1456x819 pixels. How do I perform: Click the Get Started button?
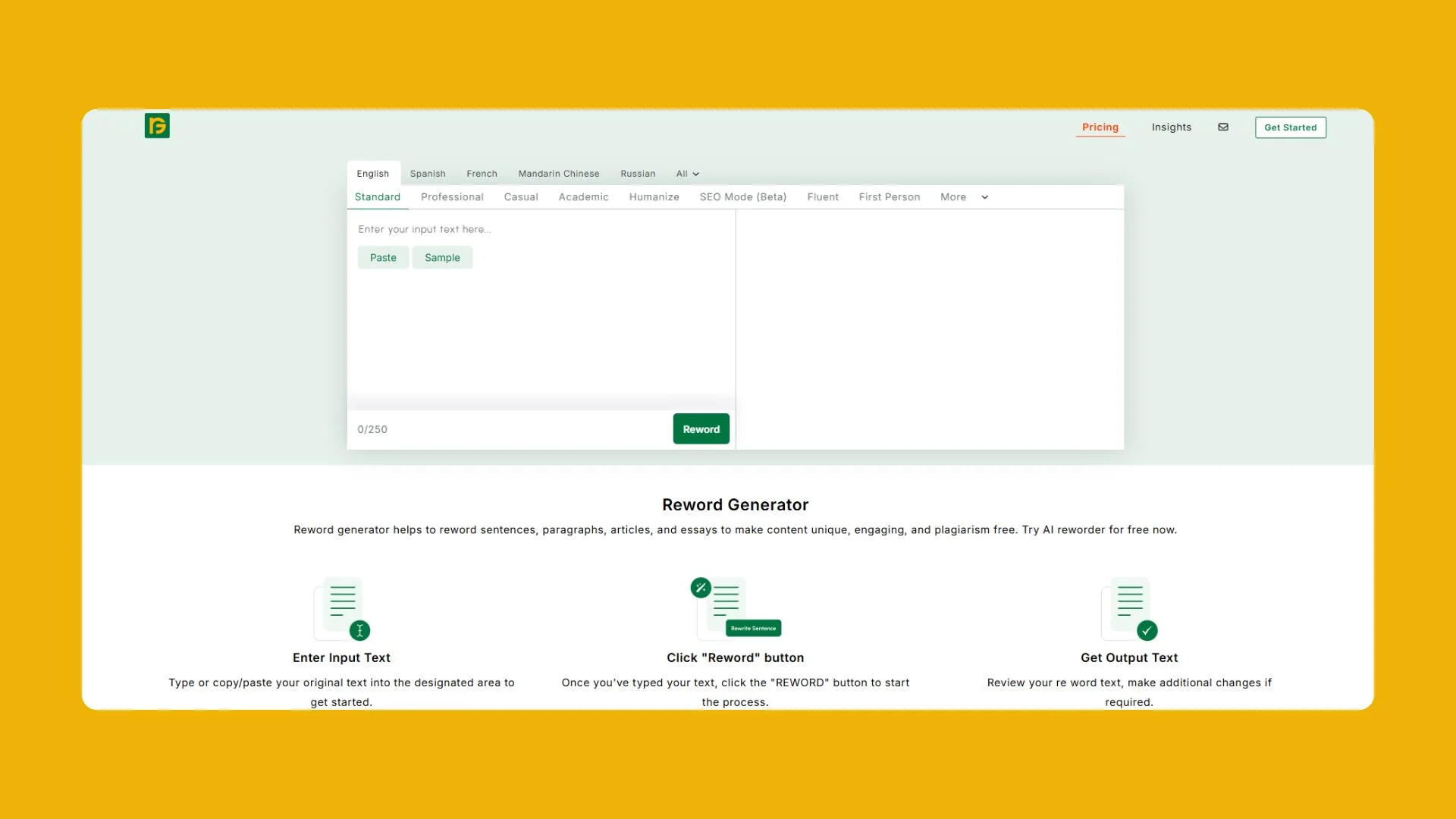click(1291, 127)
